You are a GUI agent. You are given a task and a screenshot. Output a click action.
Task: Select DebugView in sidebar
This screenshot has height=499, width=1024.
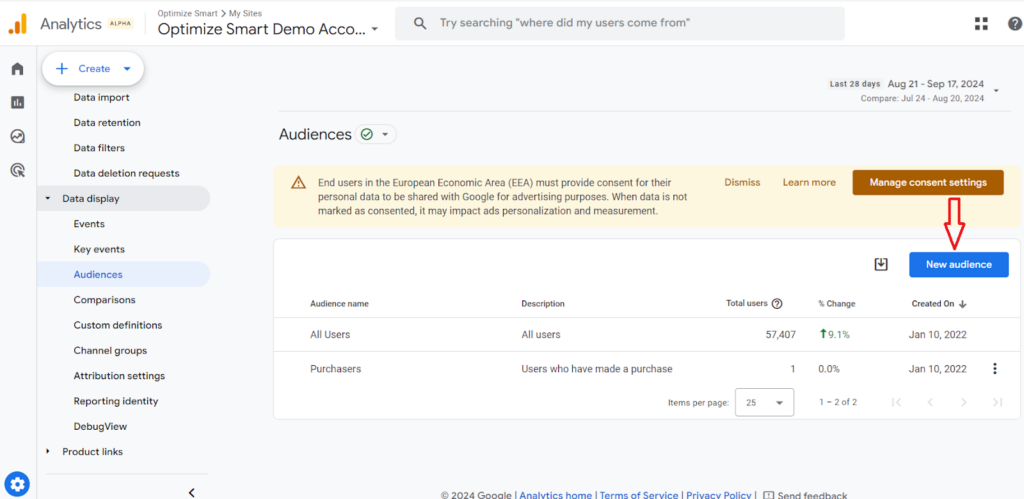[100, 427]
